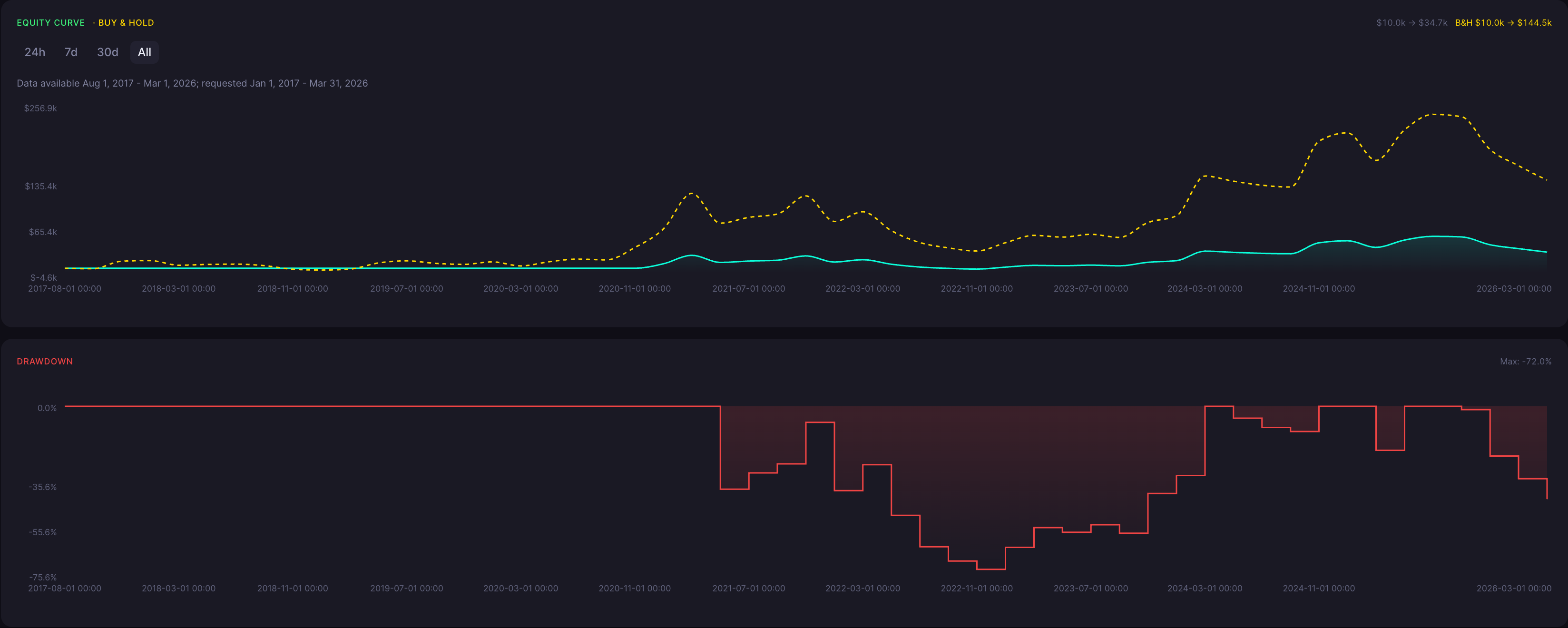
Task: Click the $65.4k y-axis label
Action: (43, 232)
